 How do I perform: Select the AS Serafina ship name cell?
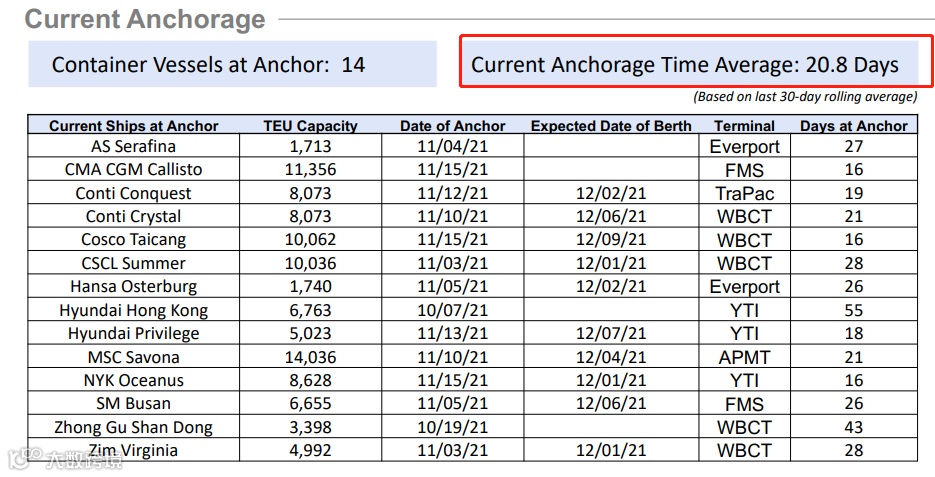coord(134,146)
